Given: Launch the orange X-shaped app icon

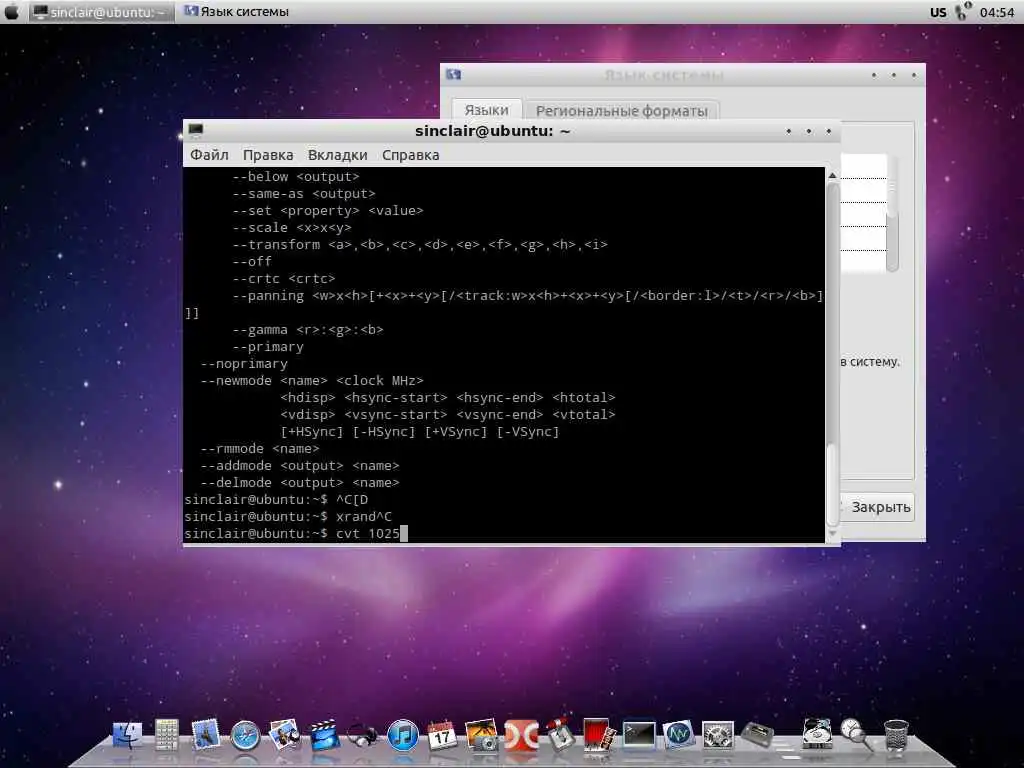Looking at the screenshot, I should click(x=521, y=736).
